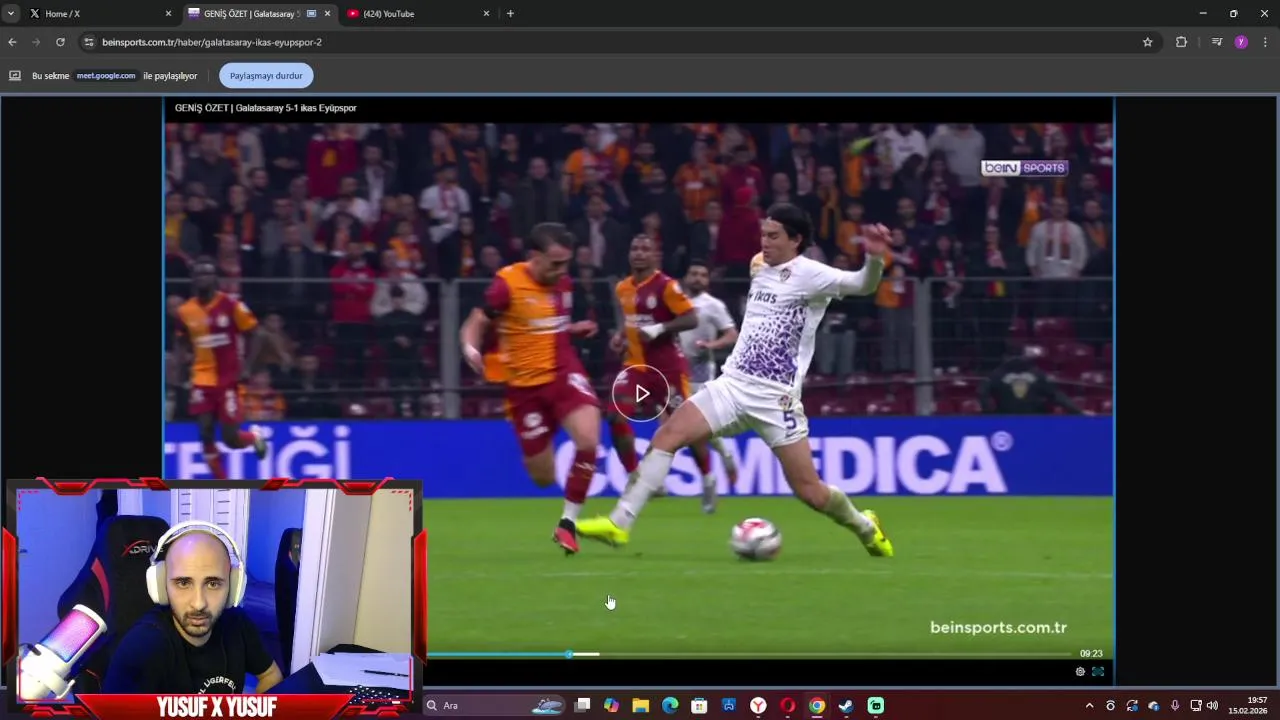1280x720 pixels.
Task: Open Steam from the taskbar
Action: (846, 705)
